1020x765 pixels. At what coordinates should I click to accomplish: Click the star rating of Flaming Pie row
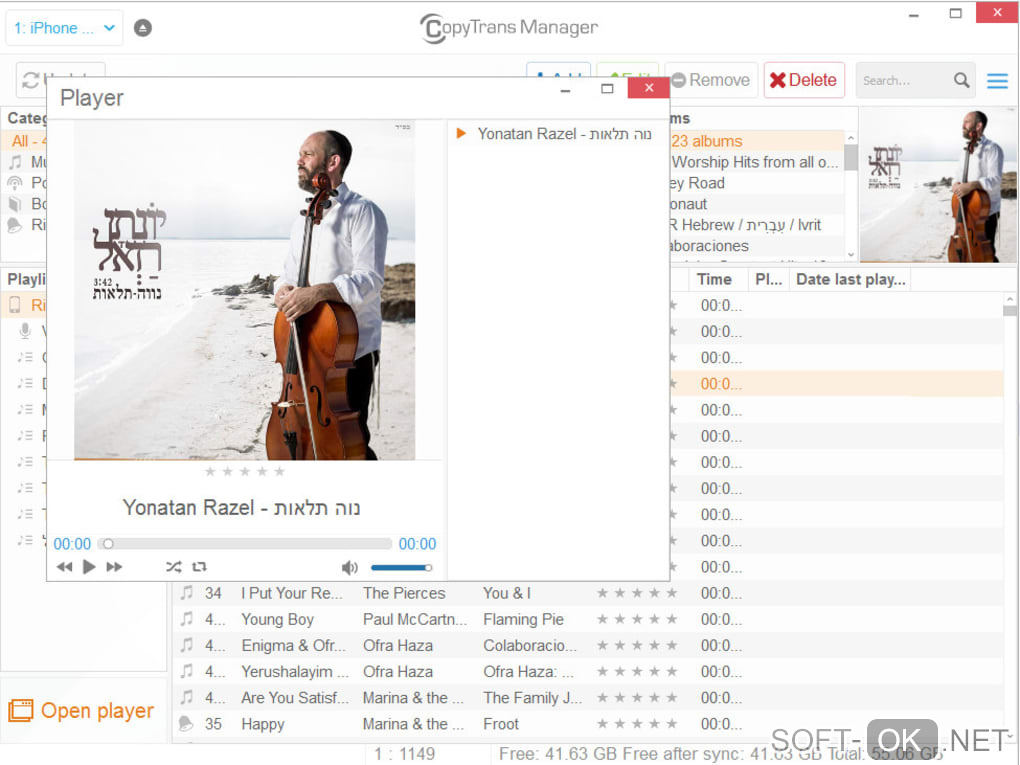(638, 619)
